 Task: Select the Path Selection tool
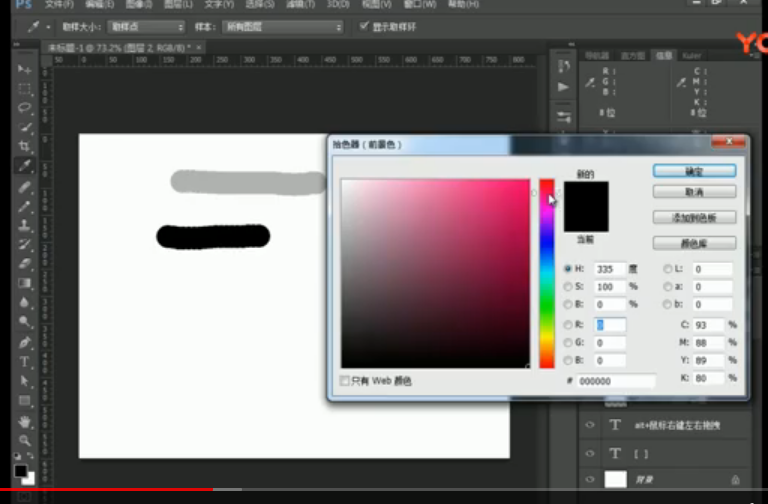(x=24, y=381)
